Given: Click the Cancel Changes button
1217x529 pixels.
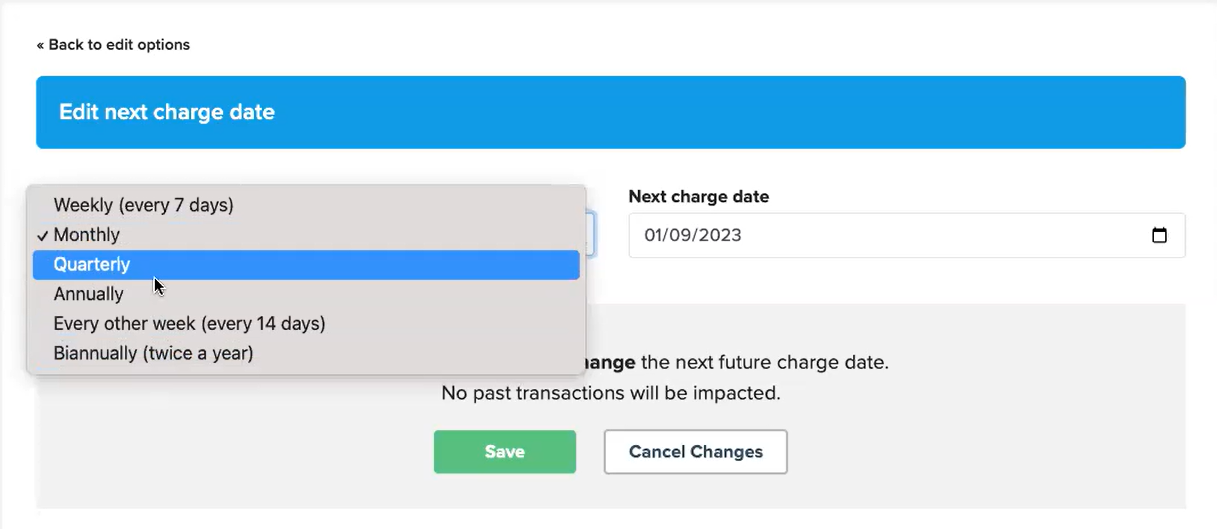Looking at the screenshot, I should (x=695, y=452).
